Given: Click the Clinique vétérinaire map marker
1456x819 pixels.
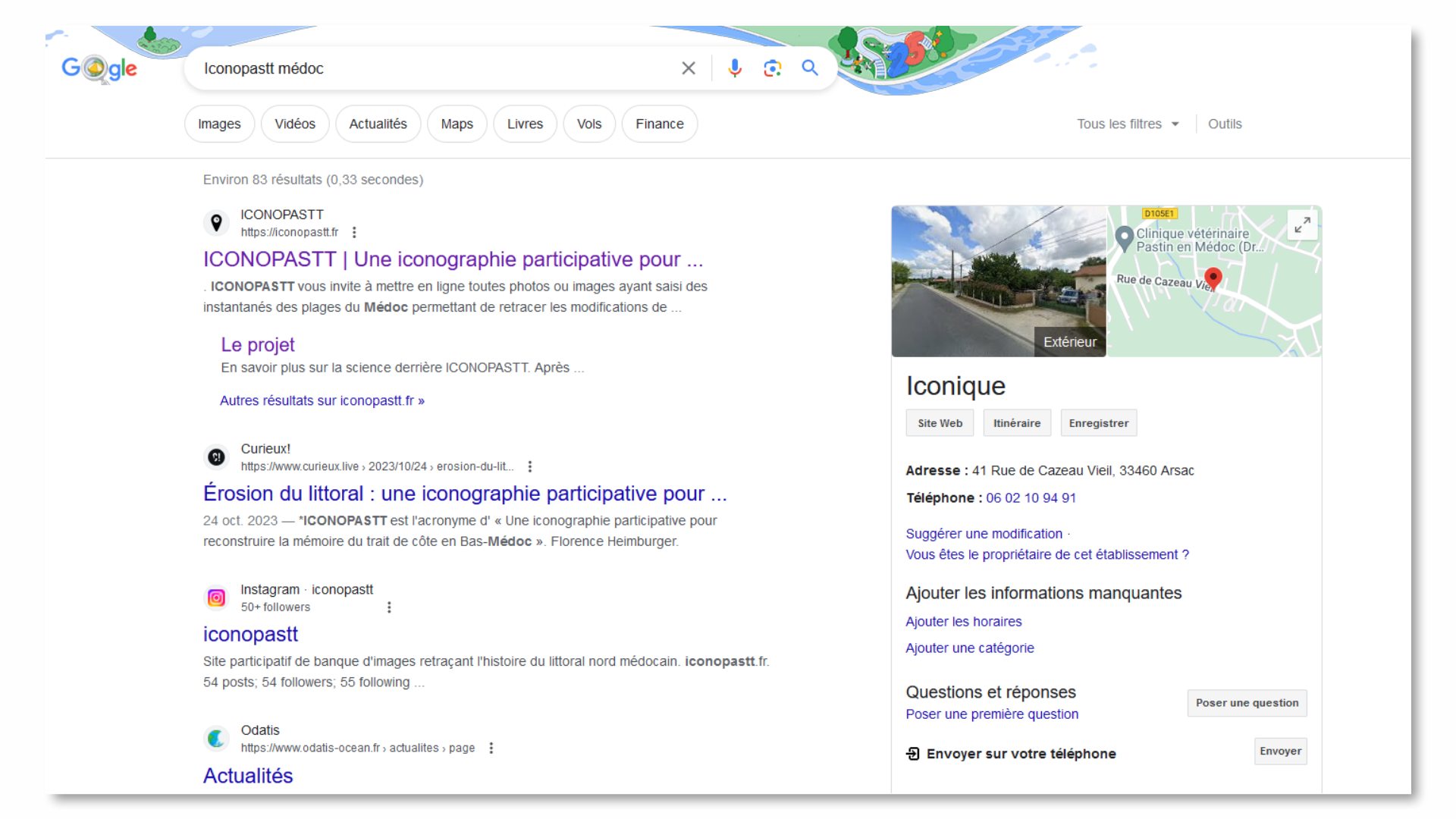Looking at the screenshot, I should click(1125, 239).
